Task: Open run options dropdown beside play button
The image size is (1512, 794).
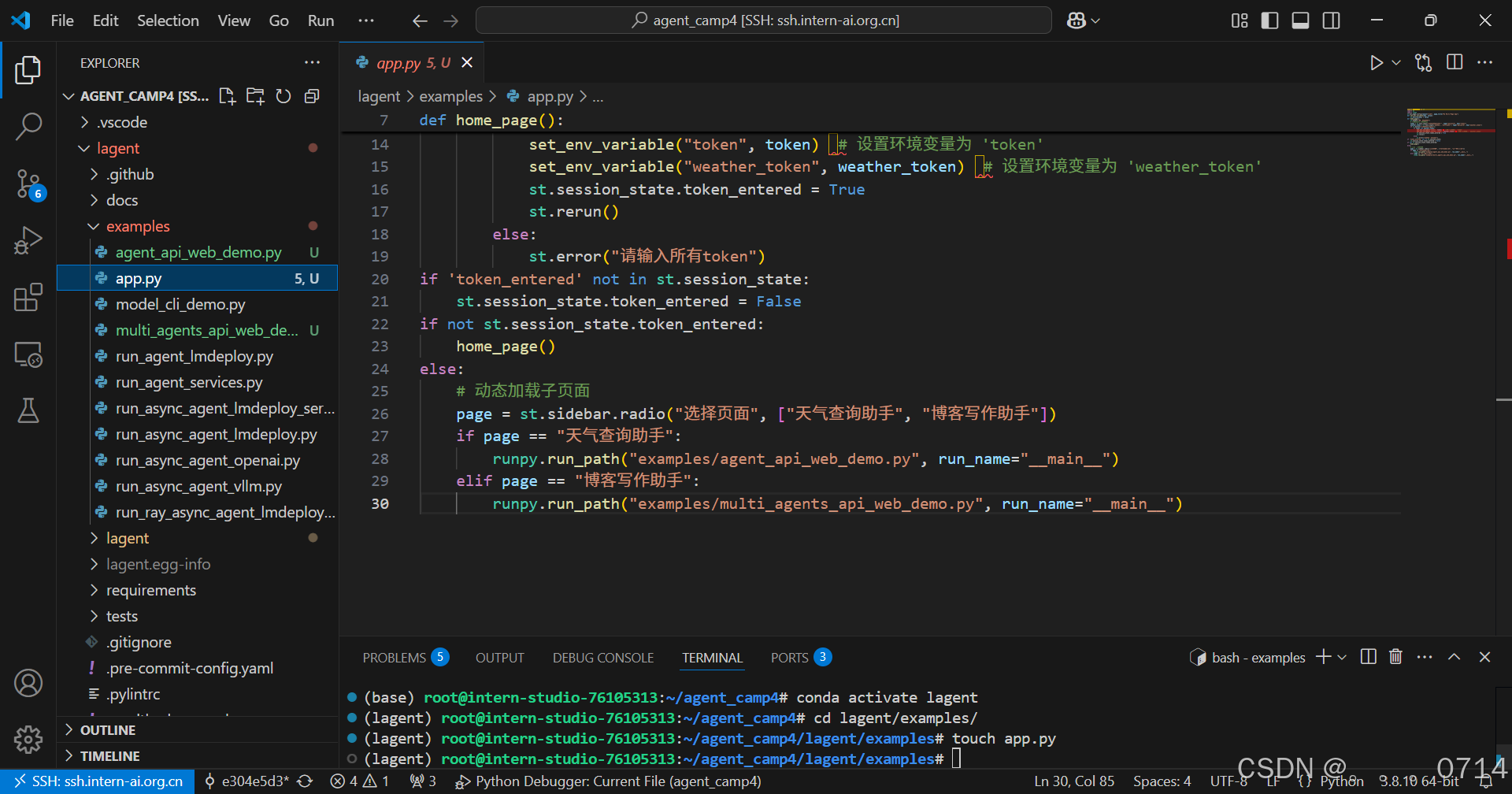Action: point(1396,63)
